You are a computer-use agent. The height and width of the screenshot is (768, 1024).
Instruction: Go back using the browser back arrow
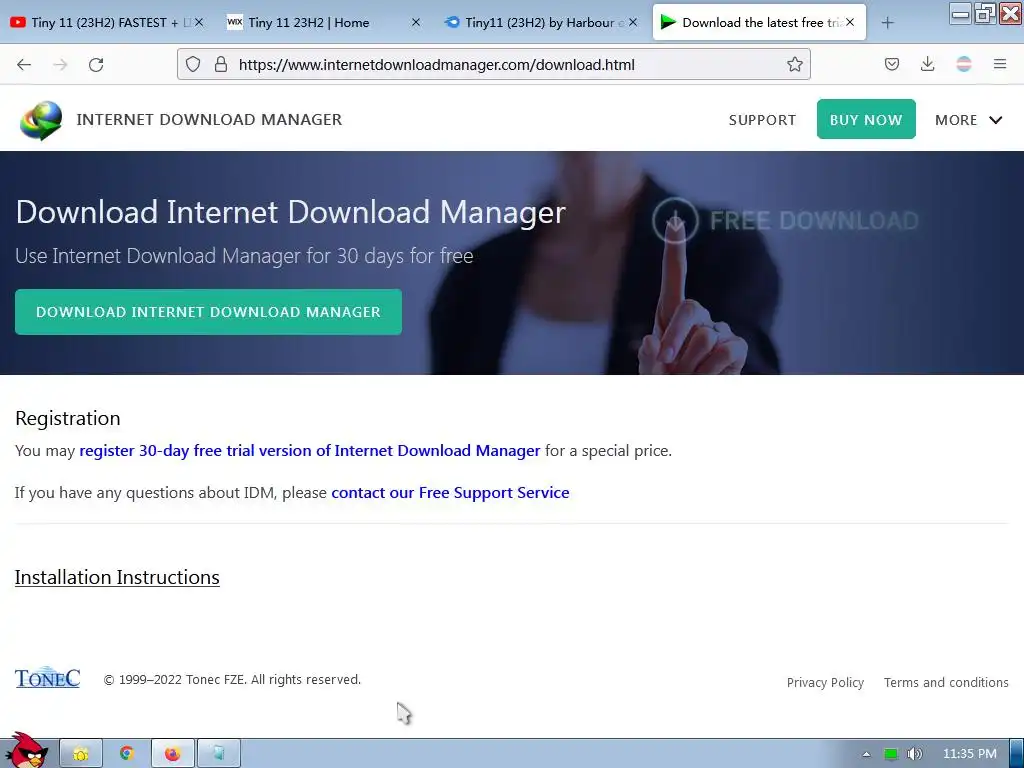click(24, 64)
